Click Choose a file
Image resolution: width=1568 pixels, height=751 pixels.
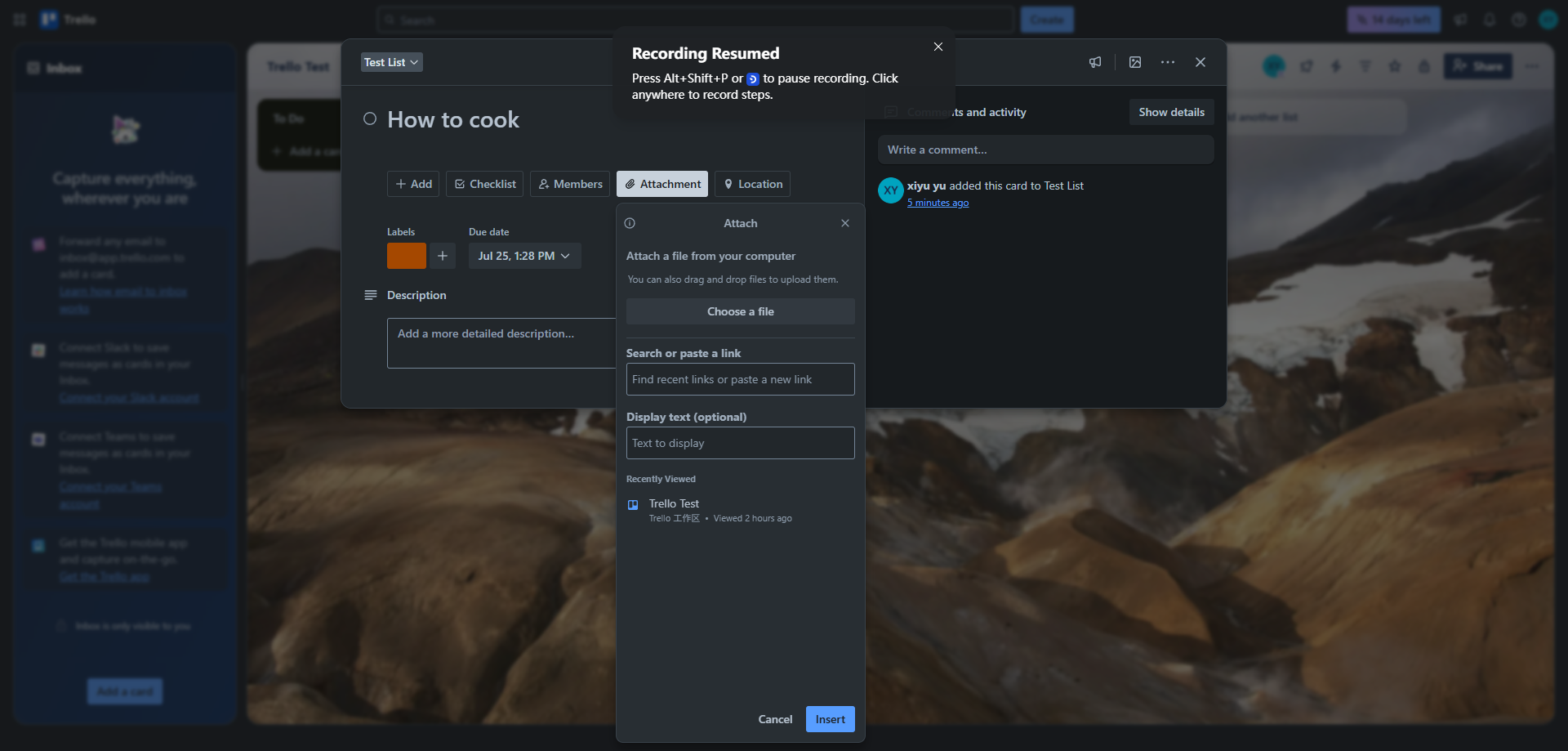[741, 311]
